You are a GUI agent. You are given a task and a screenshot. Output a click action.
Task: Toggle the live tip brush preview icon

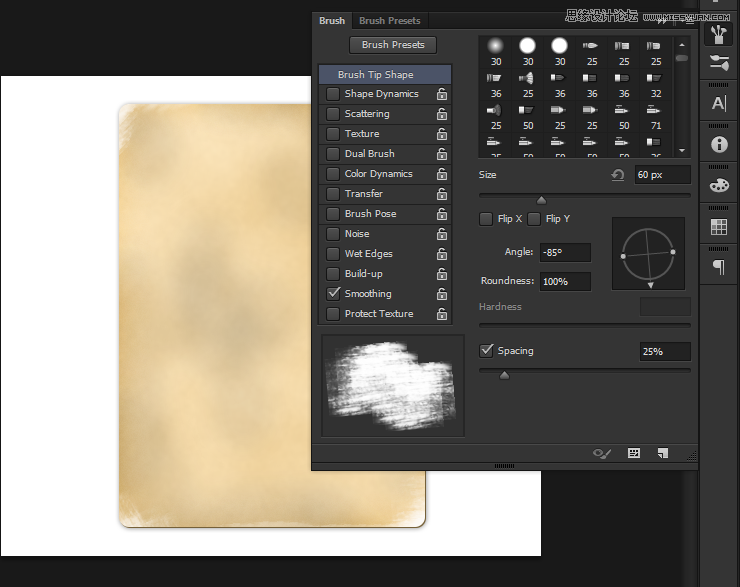coord(602,453)
